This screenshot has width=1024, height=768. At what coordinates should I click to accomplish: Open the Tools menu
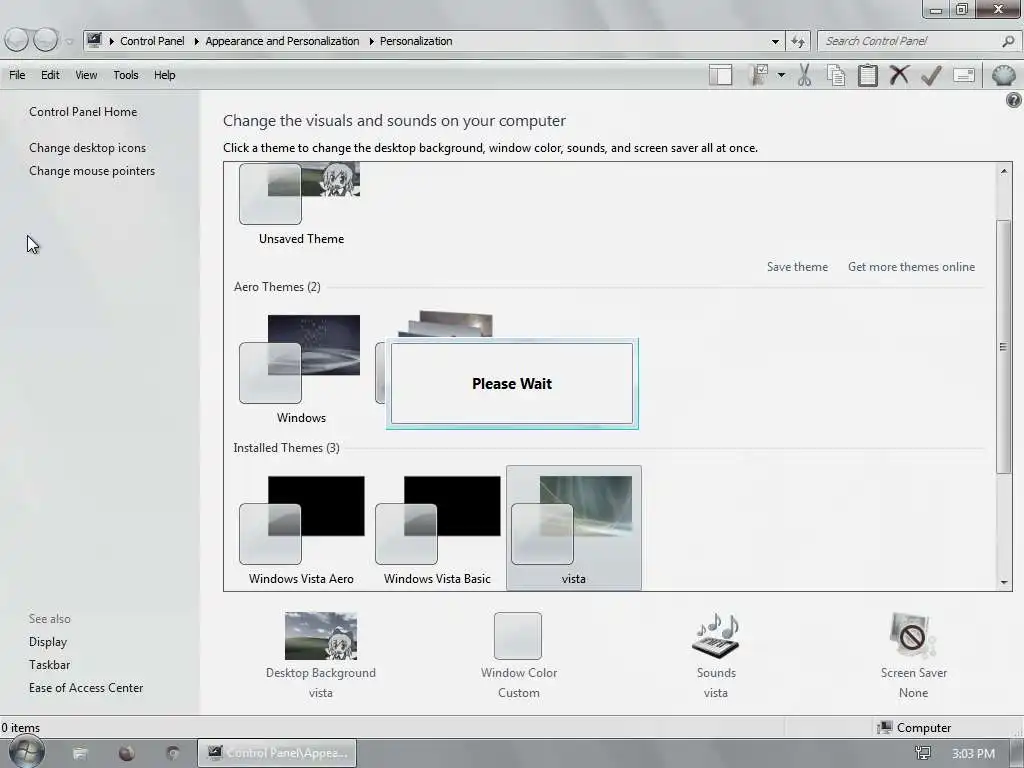pyautogui.click(x=126, y=75)
